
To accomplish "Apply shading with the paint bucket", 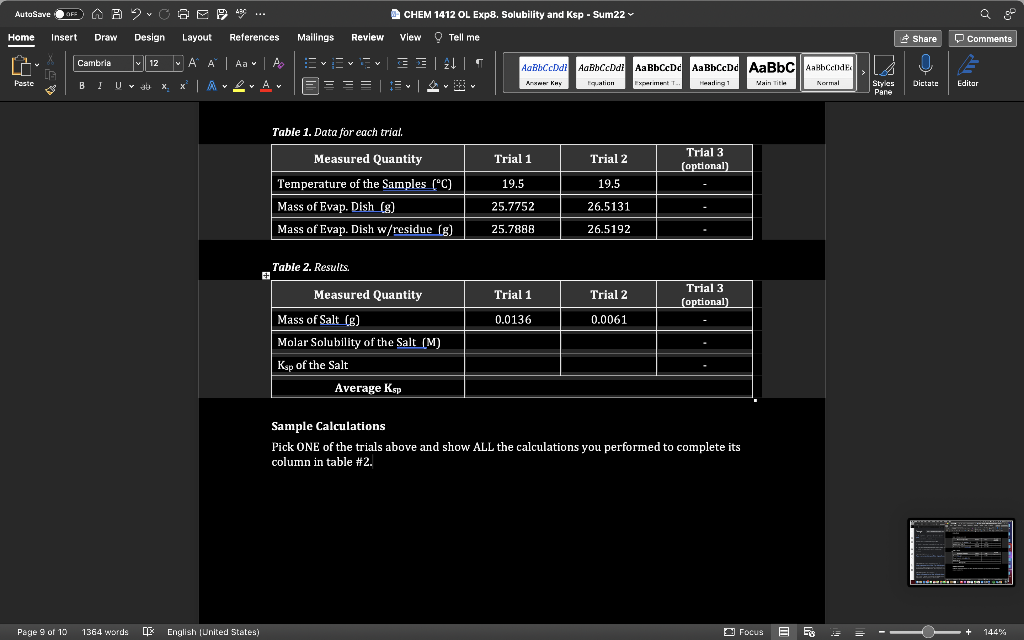I will pos(433,86).
